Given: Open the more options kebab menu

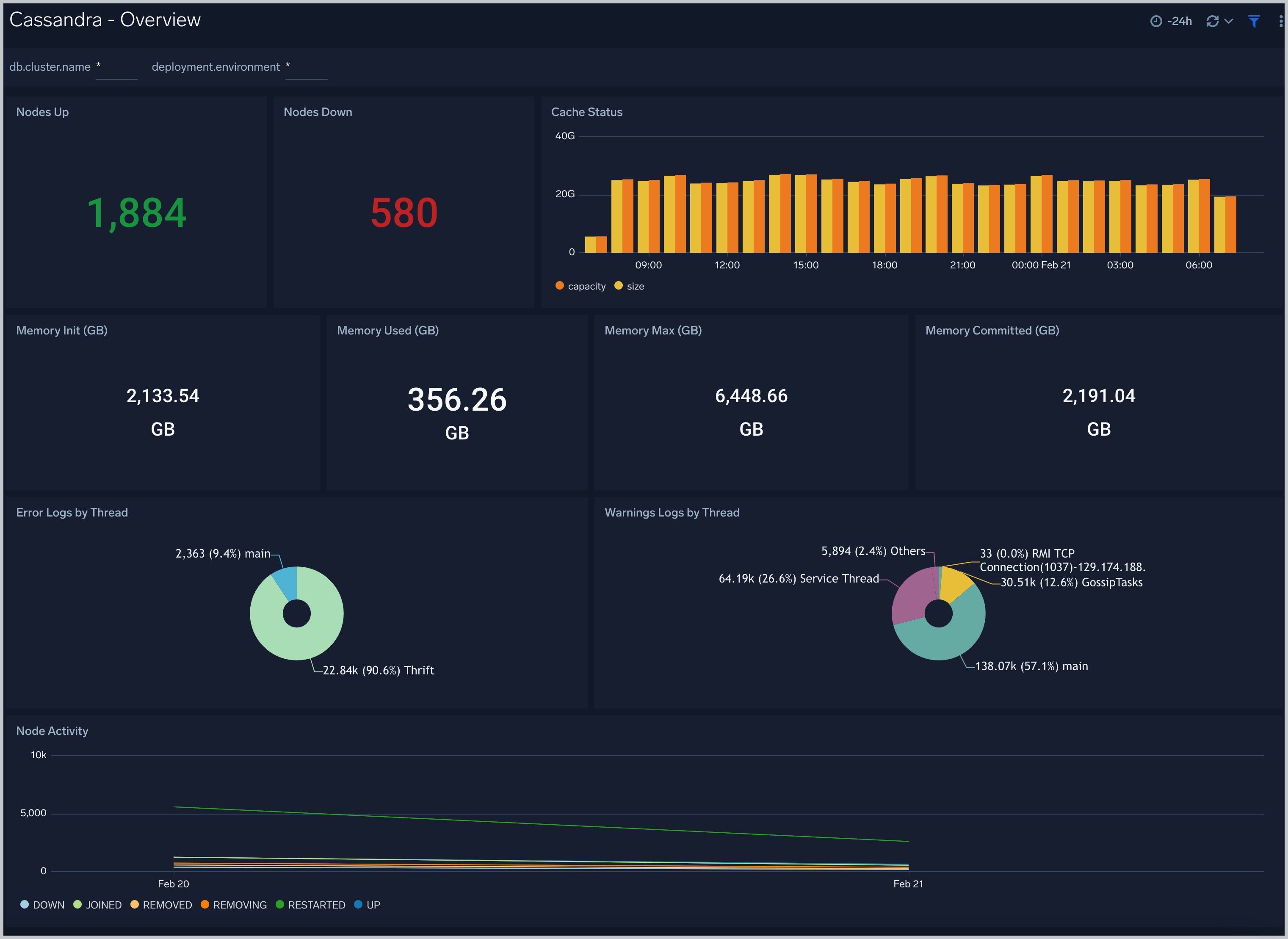Looking at the screenshot, I should [x=1280, y=21].
